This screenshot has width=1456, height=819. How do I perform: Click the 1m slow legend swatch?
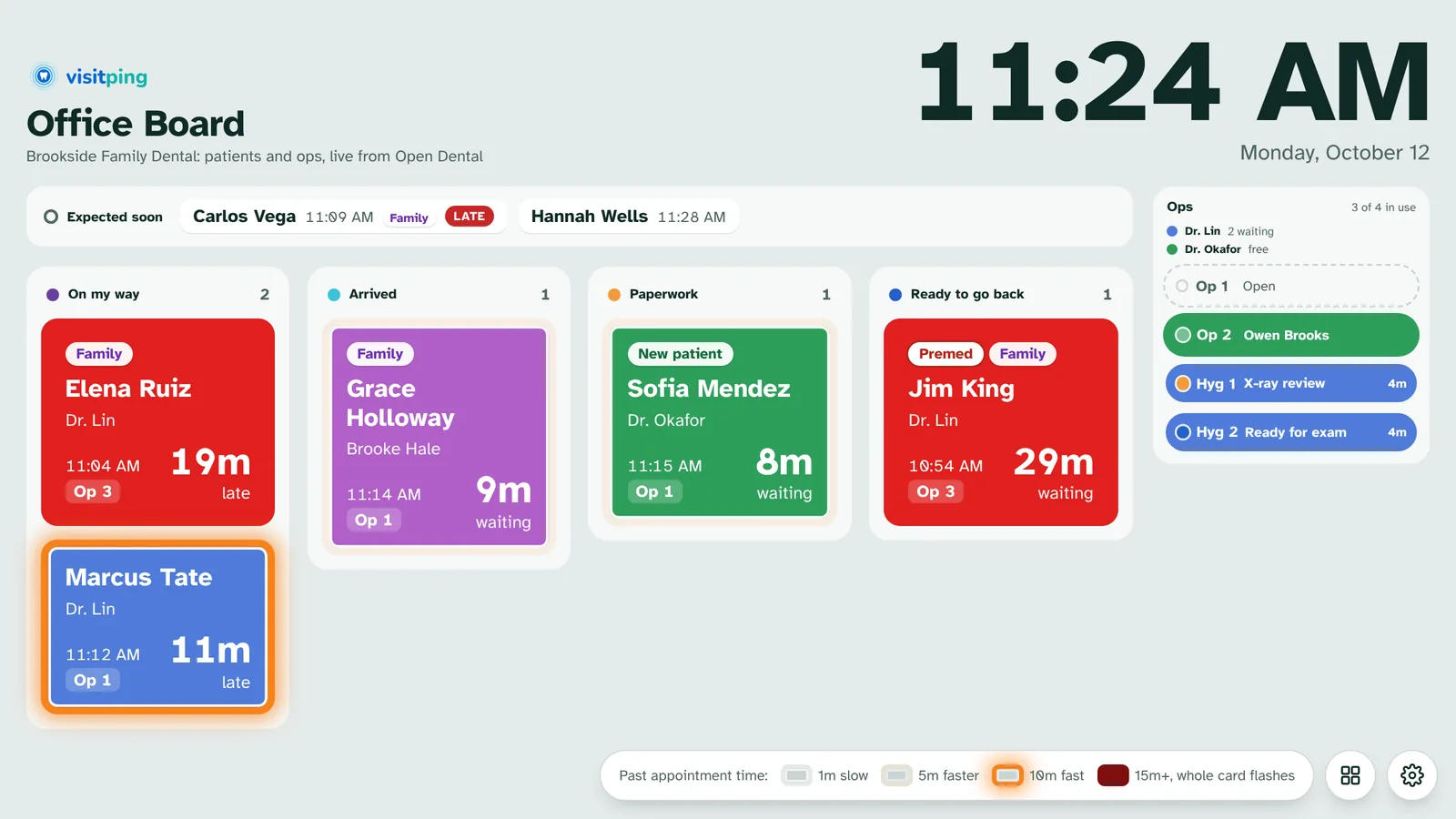tap(796, 775)
